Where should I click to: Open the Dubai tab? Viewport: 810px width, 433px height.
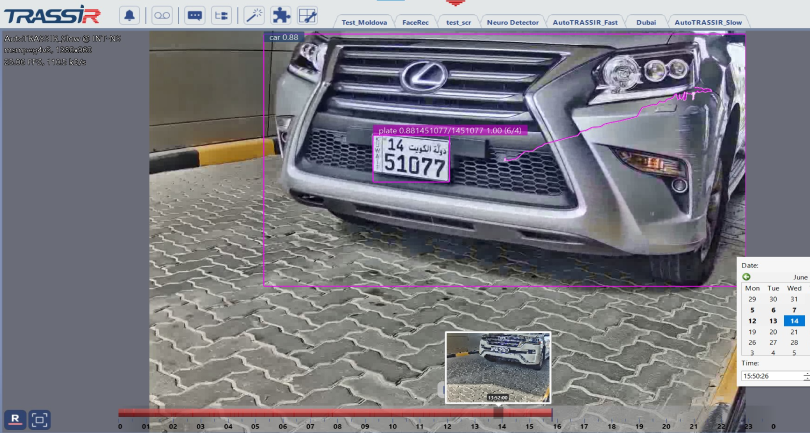tap(646, 21)
